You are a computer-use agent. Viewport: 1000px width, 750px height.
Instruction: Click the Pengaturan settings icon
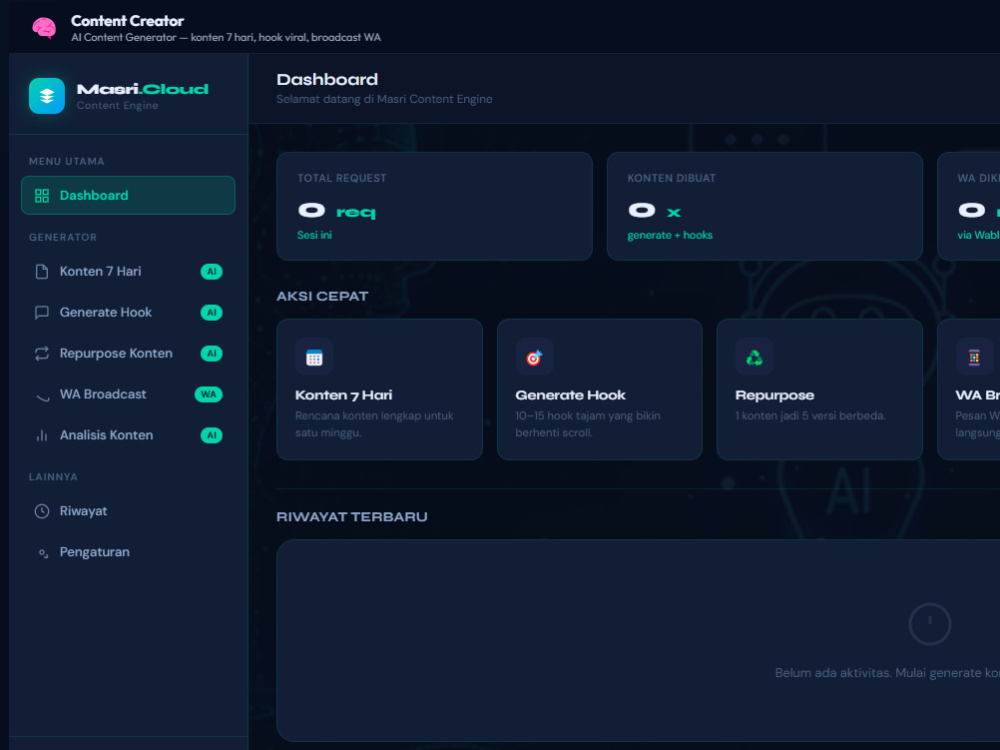[x=43, y=553]
